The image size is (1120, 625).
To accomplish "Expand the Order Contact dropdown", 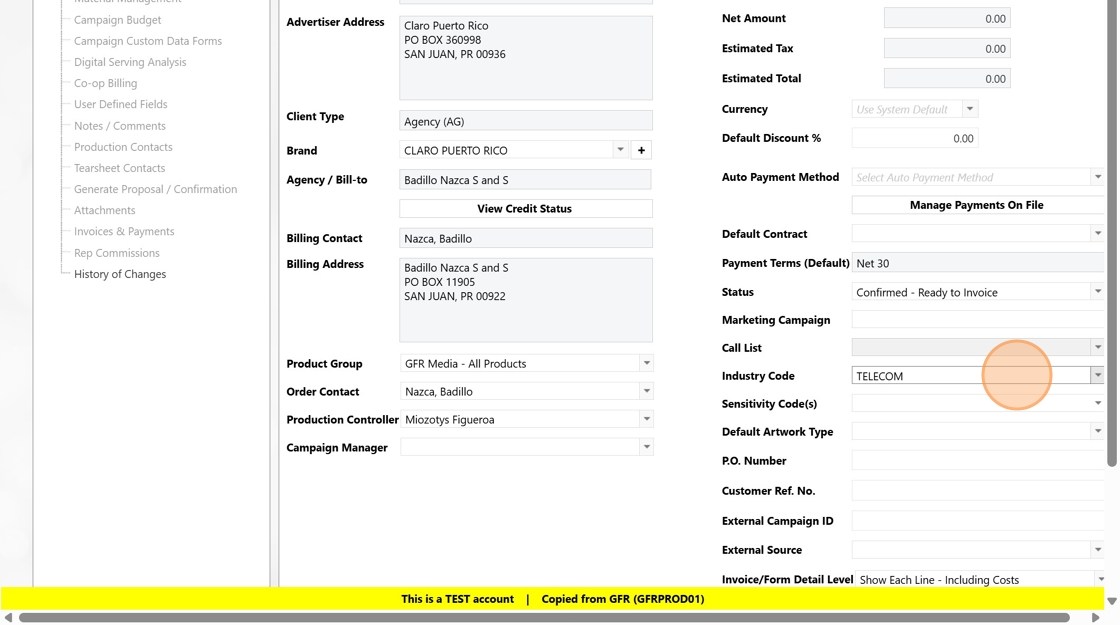I will 646,391.
